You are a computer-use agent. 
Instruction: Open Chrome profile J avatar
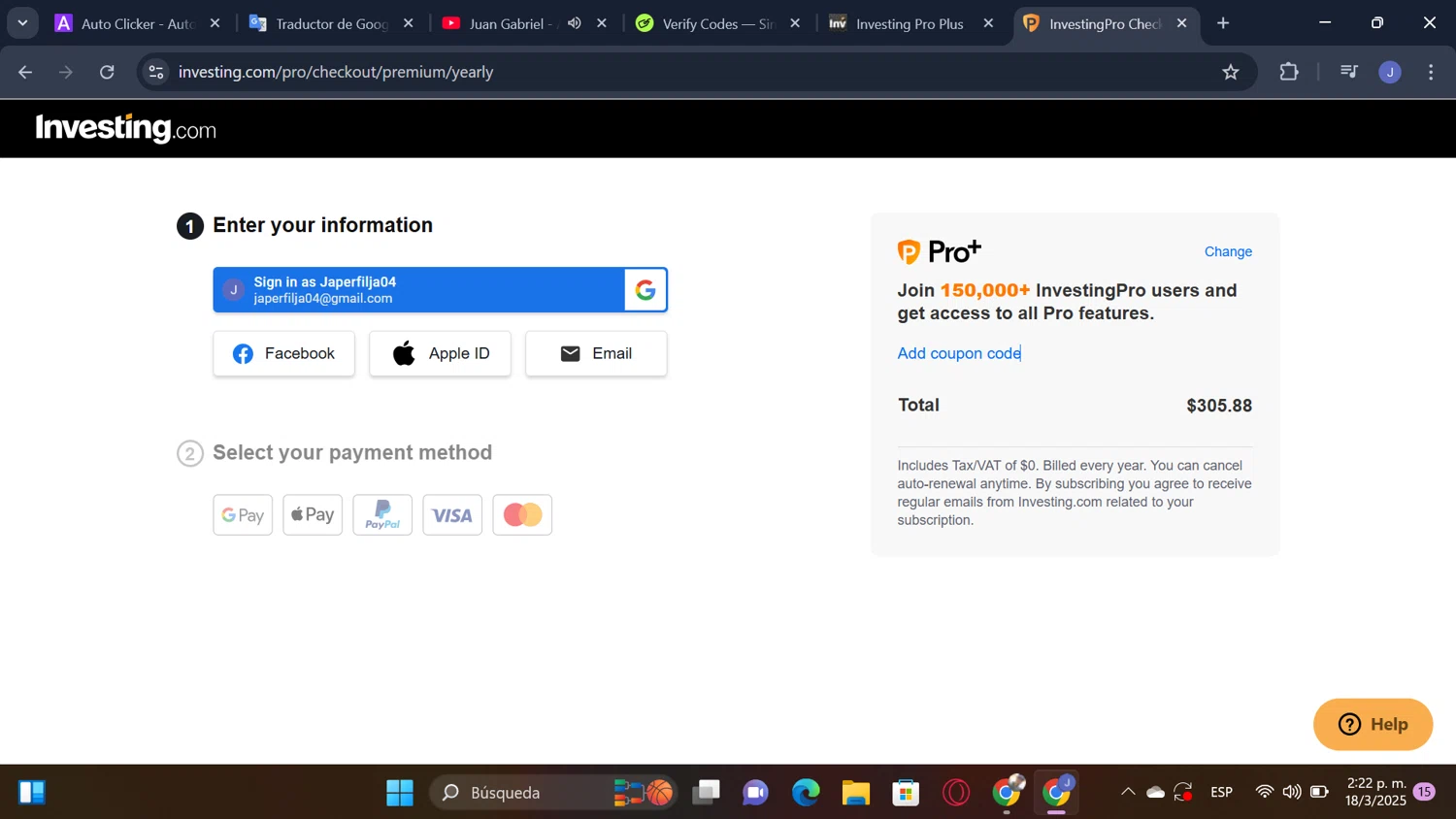pyautogui.click(x=1390, y=72)
